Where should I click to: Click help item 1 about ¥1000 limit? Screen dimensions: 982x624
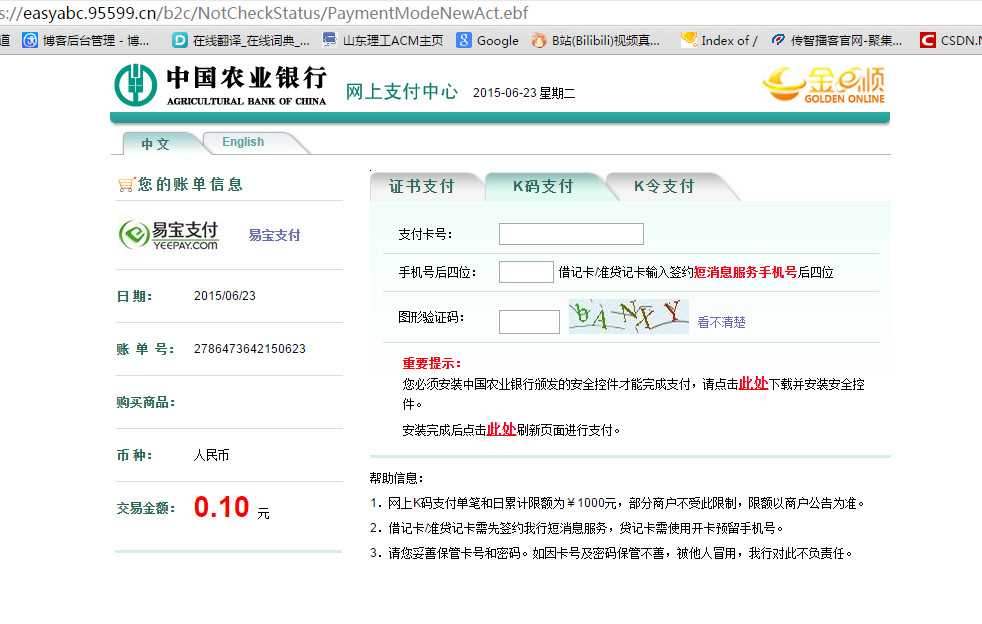618,503
